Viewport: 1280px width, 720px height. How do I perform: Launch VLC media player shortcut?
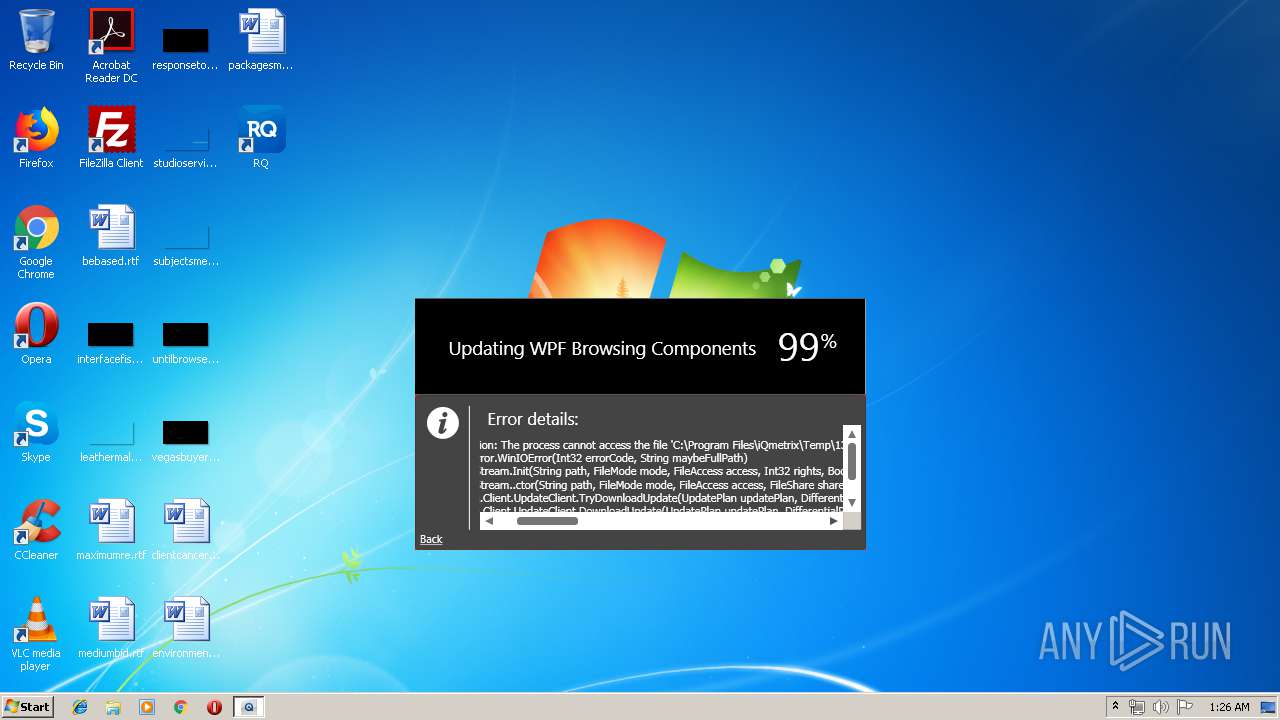click(x=36, y=634)
